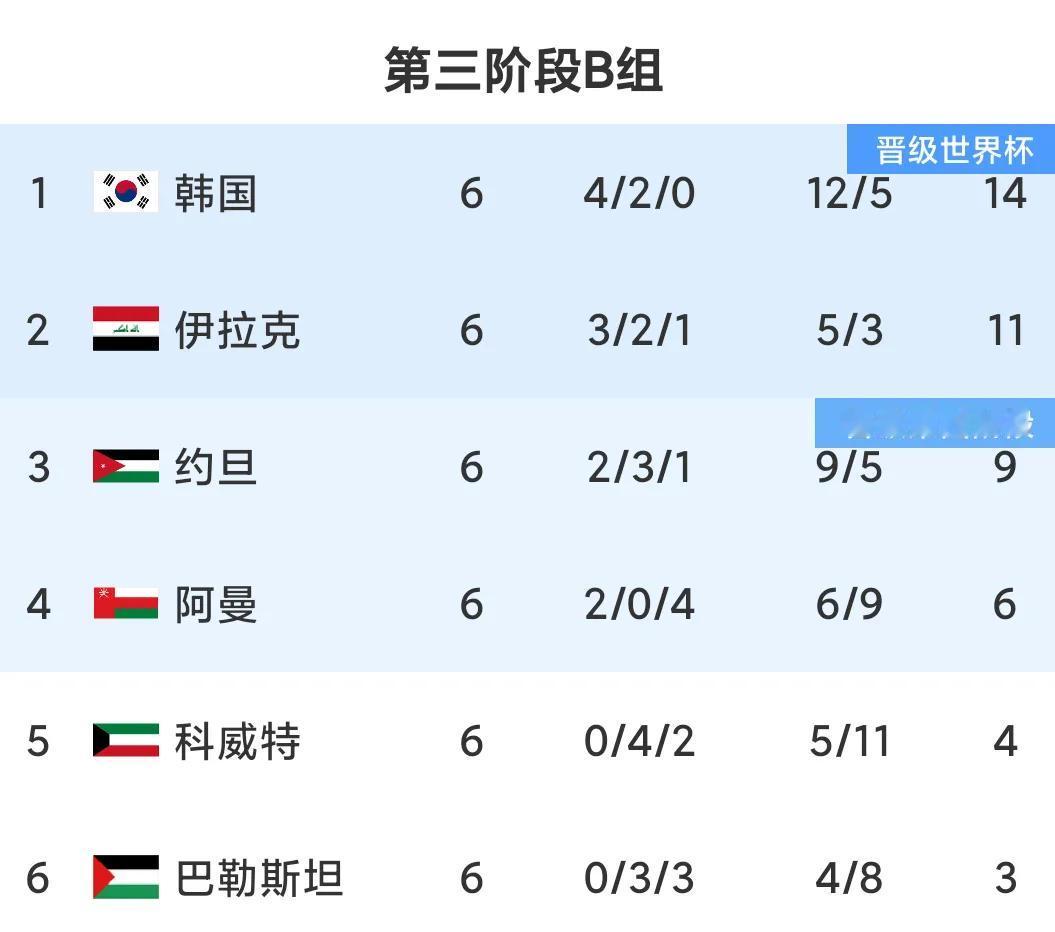Screen dimensions: 1055x932
Task: Open team name 巴勒斯坦
Action: tap(259, 878)
